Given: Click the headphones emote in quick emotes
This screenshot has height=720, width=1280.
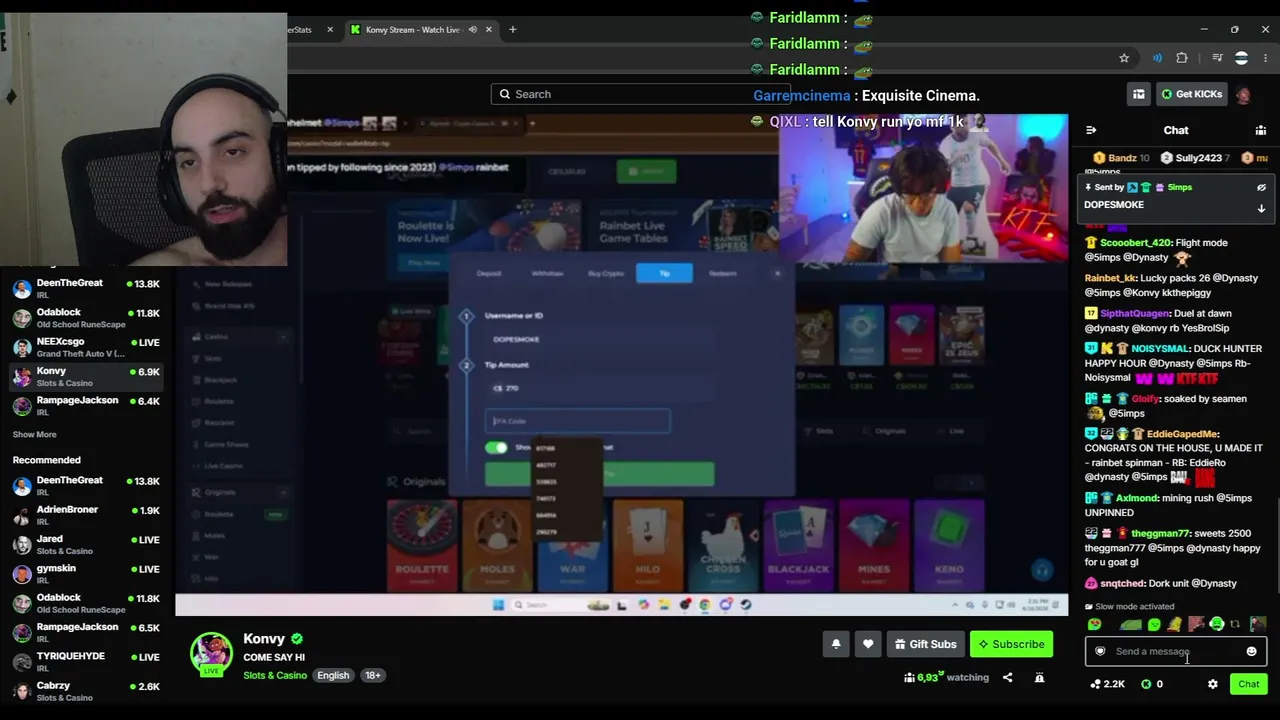Looking at the screenshot, I should tap(1217, 625).
